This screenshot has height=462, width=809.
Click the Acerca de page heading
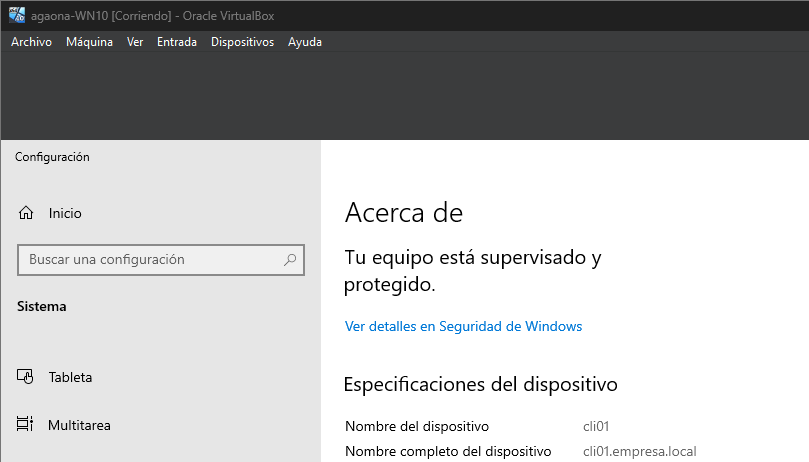404,212
